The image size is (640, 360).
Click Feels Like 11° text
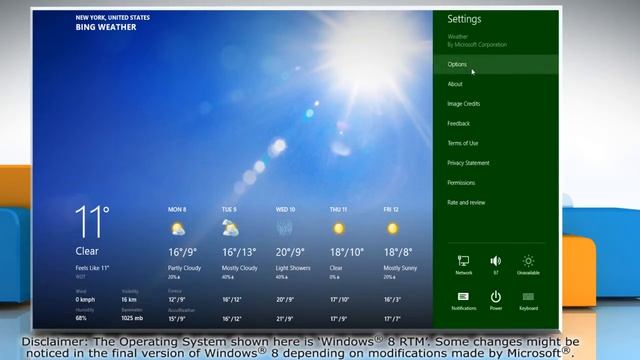[92, 268]
